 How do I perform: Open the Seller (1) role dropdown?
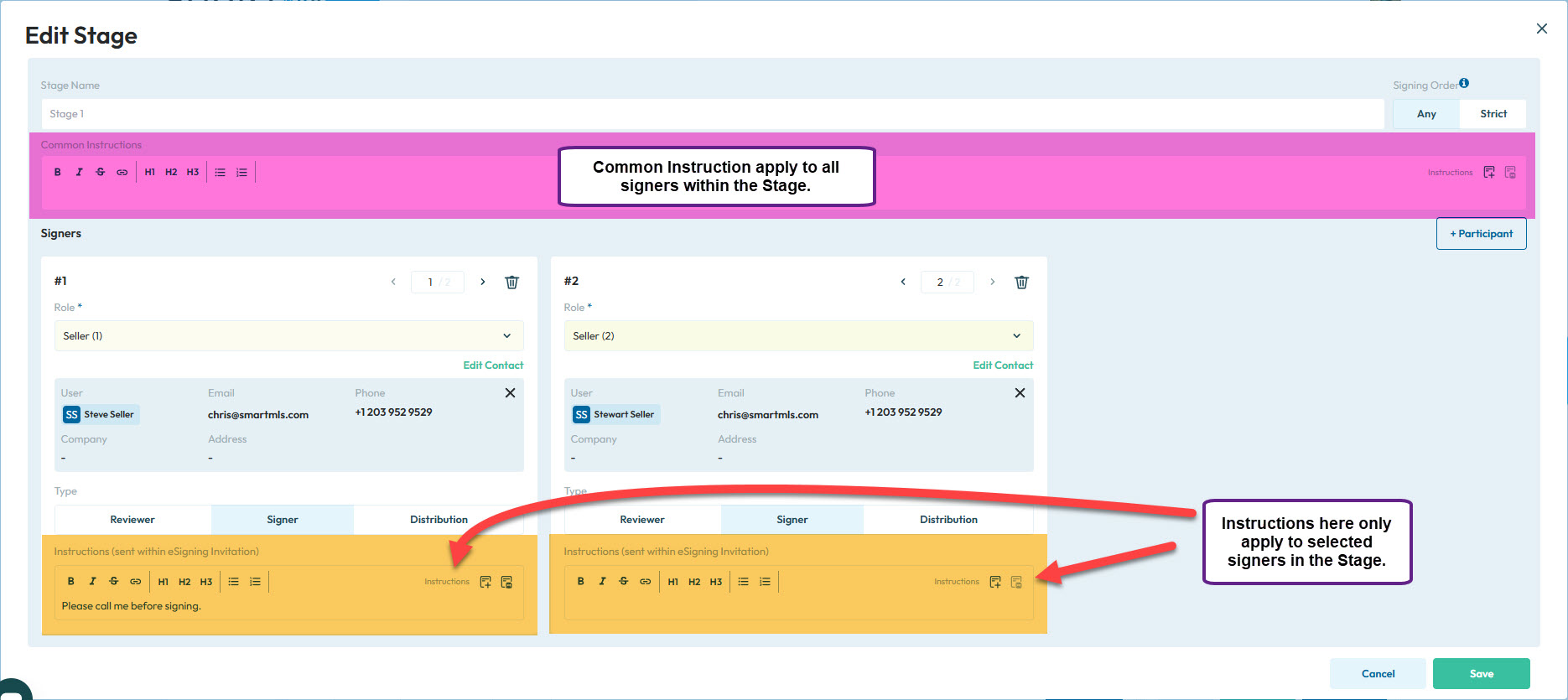[288, 336]
